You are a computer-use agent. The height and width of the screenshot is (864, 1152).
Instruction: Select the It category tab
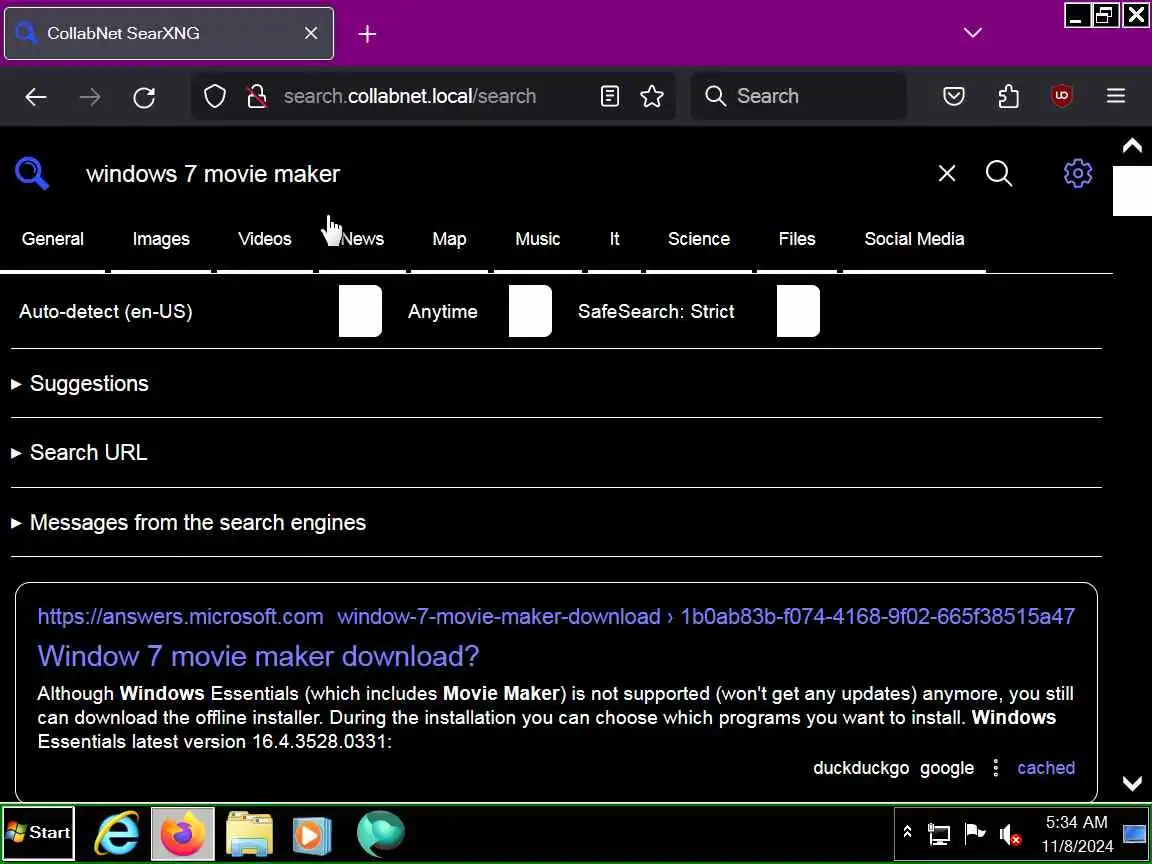pyautogui.click(x=614, y=239)
